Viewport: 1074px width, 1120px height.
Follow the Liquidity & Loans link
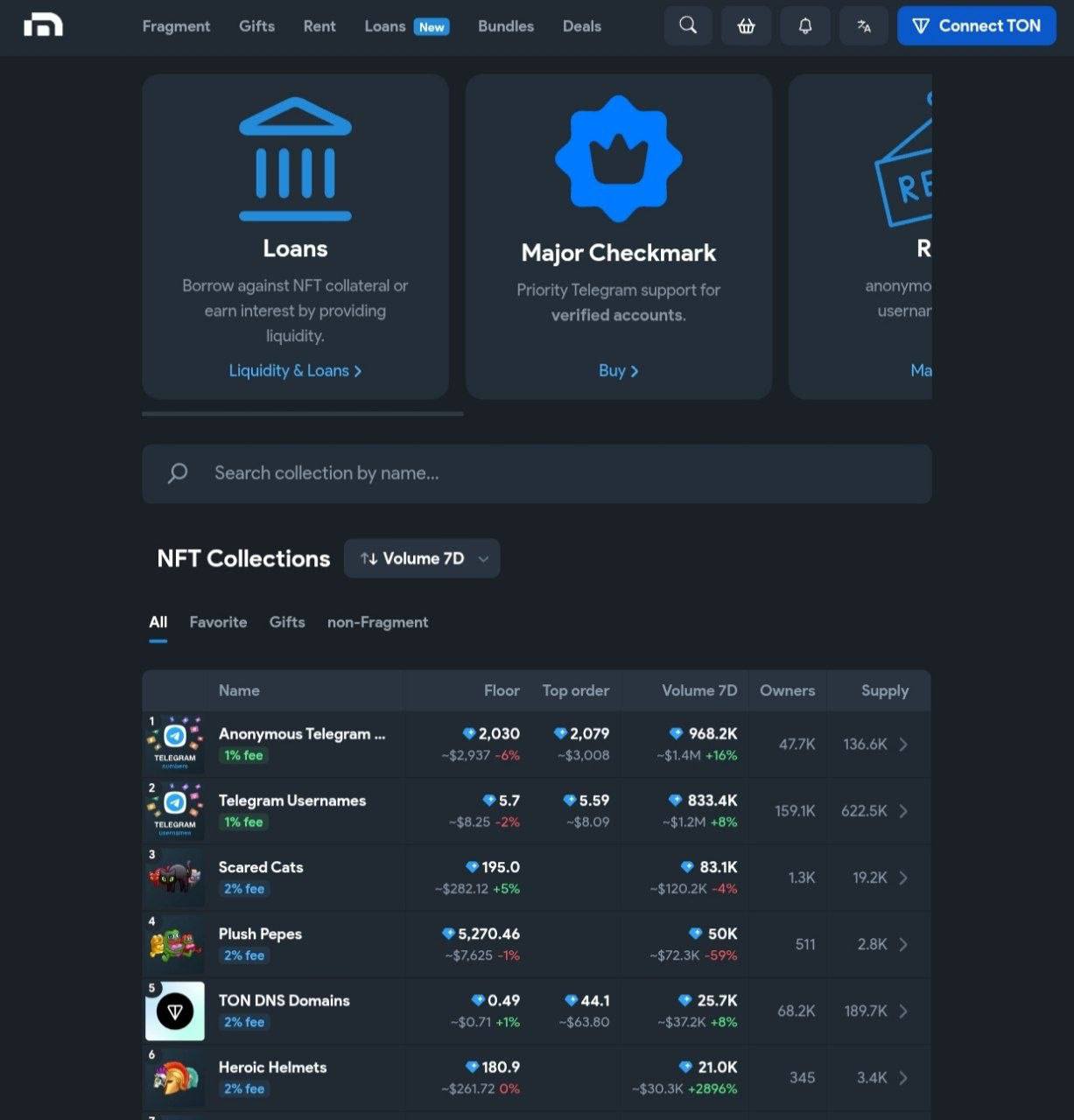295,371
